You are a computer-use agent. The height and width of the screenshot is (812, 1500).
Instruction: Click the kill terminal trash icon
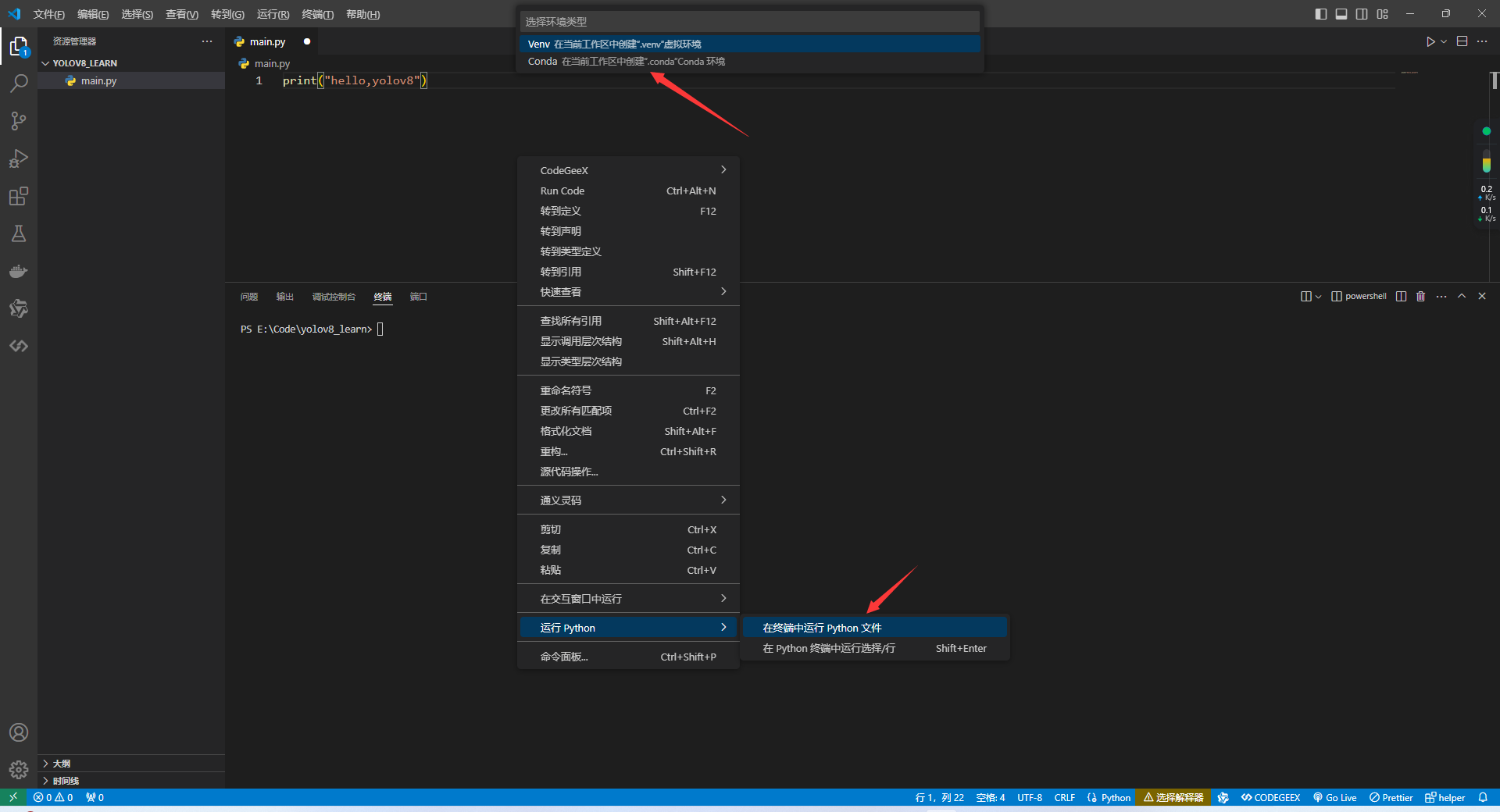[x=1421, y=297]
